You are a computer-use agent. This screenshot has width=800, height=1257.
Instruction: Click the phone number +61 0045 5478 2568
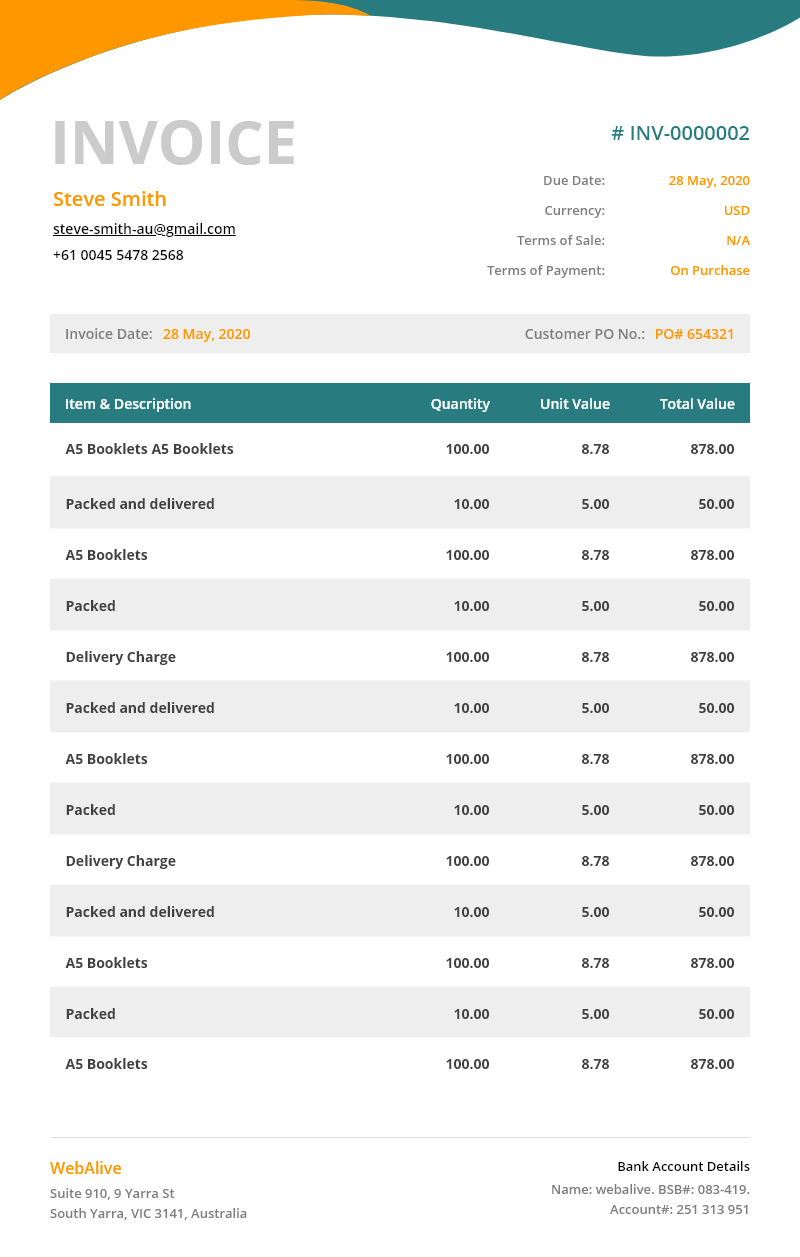coord(118,255)
